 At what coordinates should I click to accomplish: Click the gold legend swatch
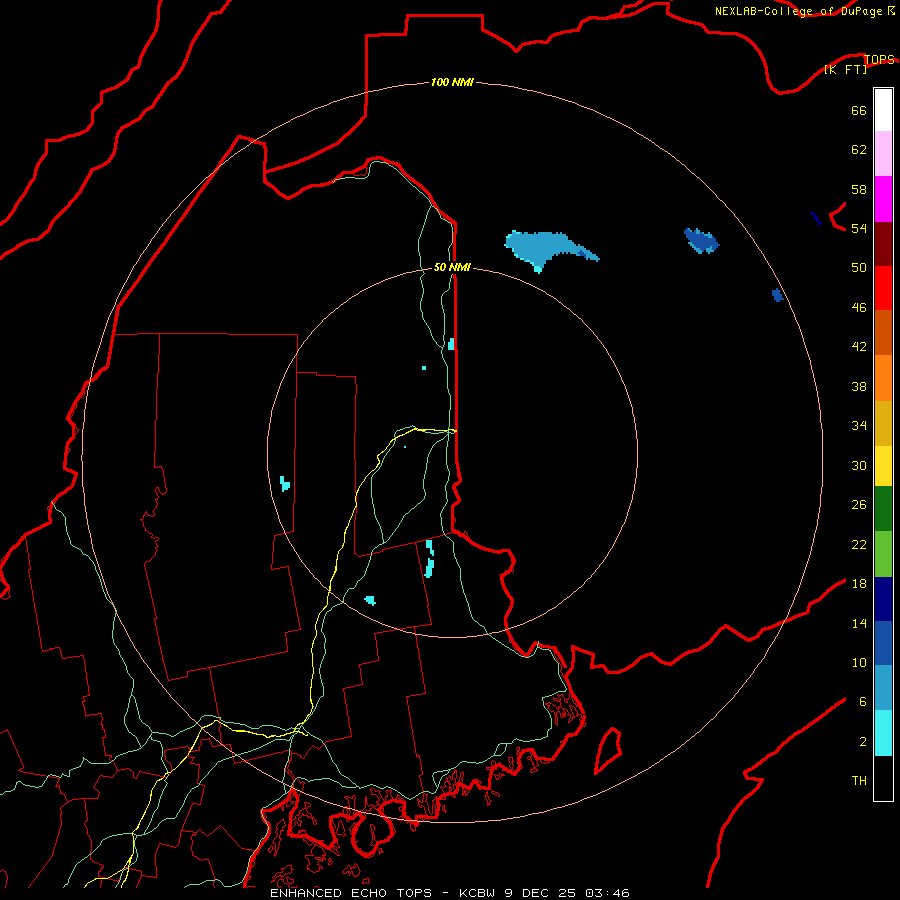coord(883,423)
